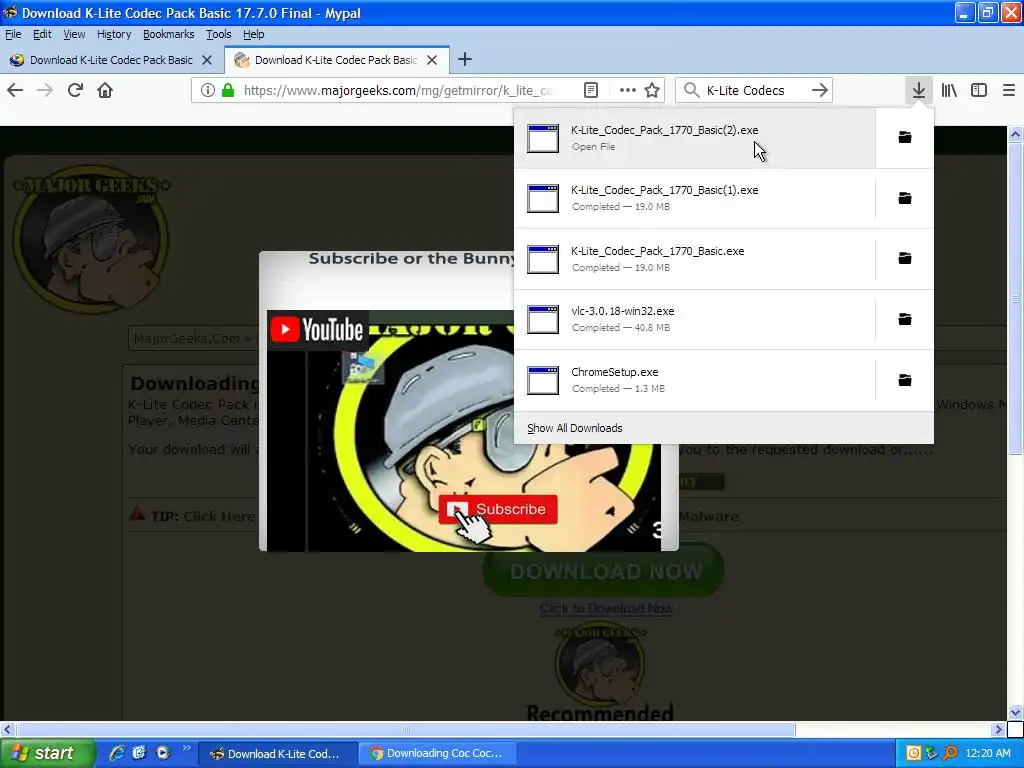Viewport: 1024px width, 768px height.
Task: Open the Help menu
Action: tap(253, 34)
